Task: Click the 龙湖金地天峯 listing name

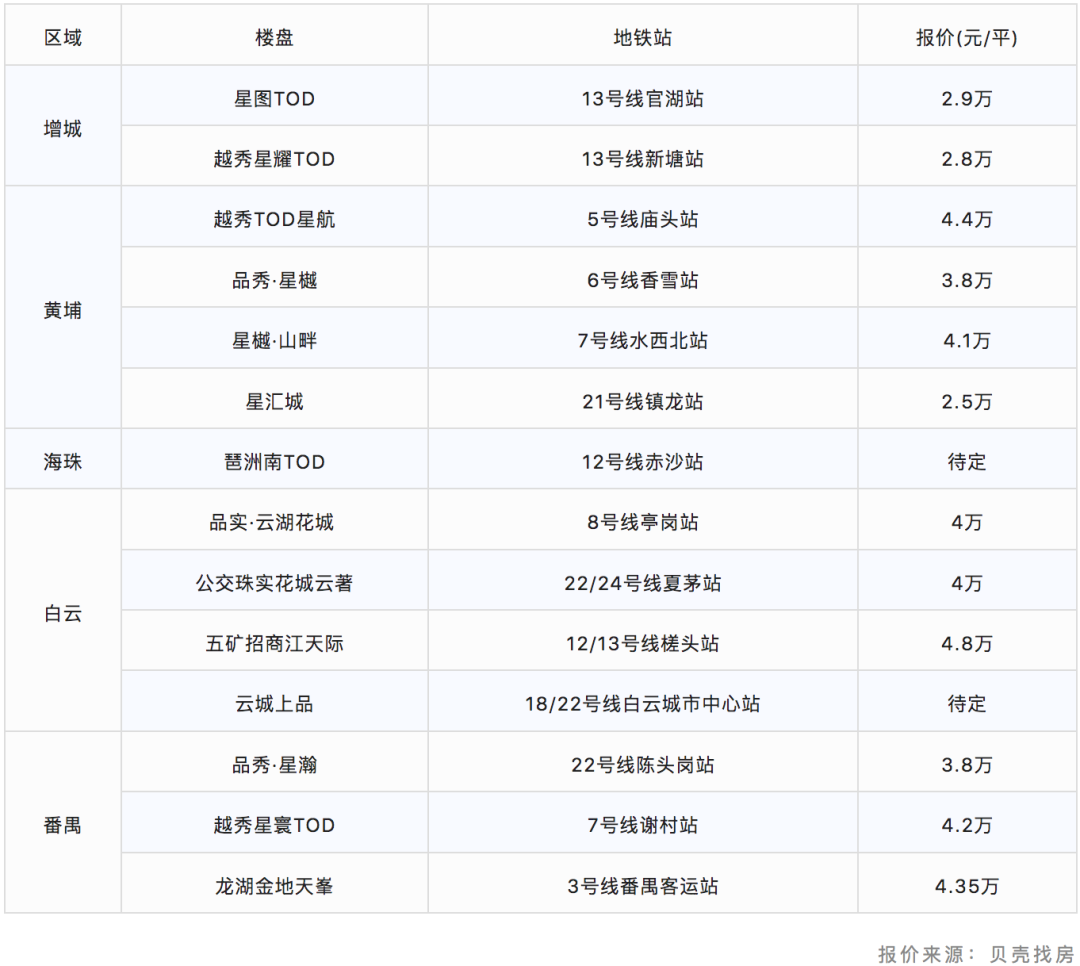Action: point(274,884)
